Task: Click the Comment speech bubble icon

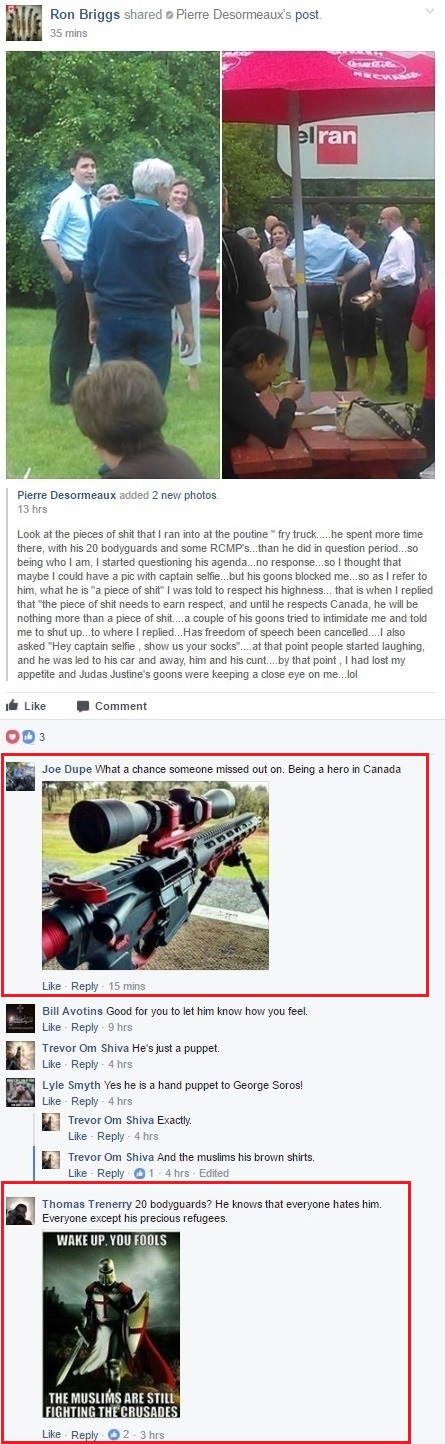Action: coord(82,706)
